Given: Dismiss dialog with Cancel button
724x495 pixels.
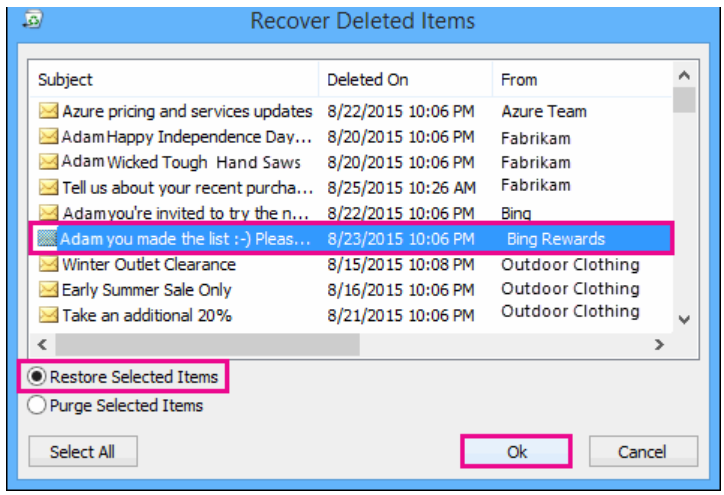Looking at the screenshot, I should (643, 452).
